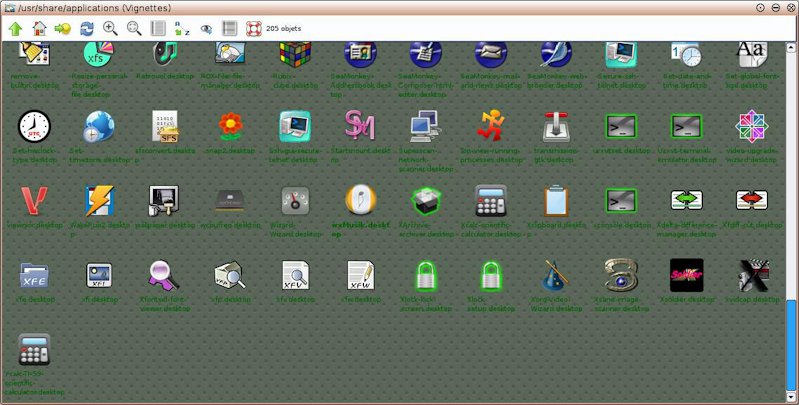Open the bookmarks menu arrow icon

63,29
